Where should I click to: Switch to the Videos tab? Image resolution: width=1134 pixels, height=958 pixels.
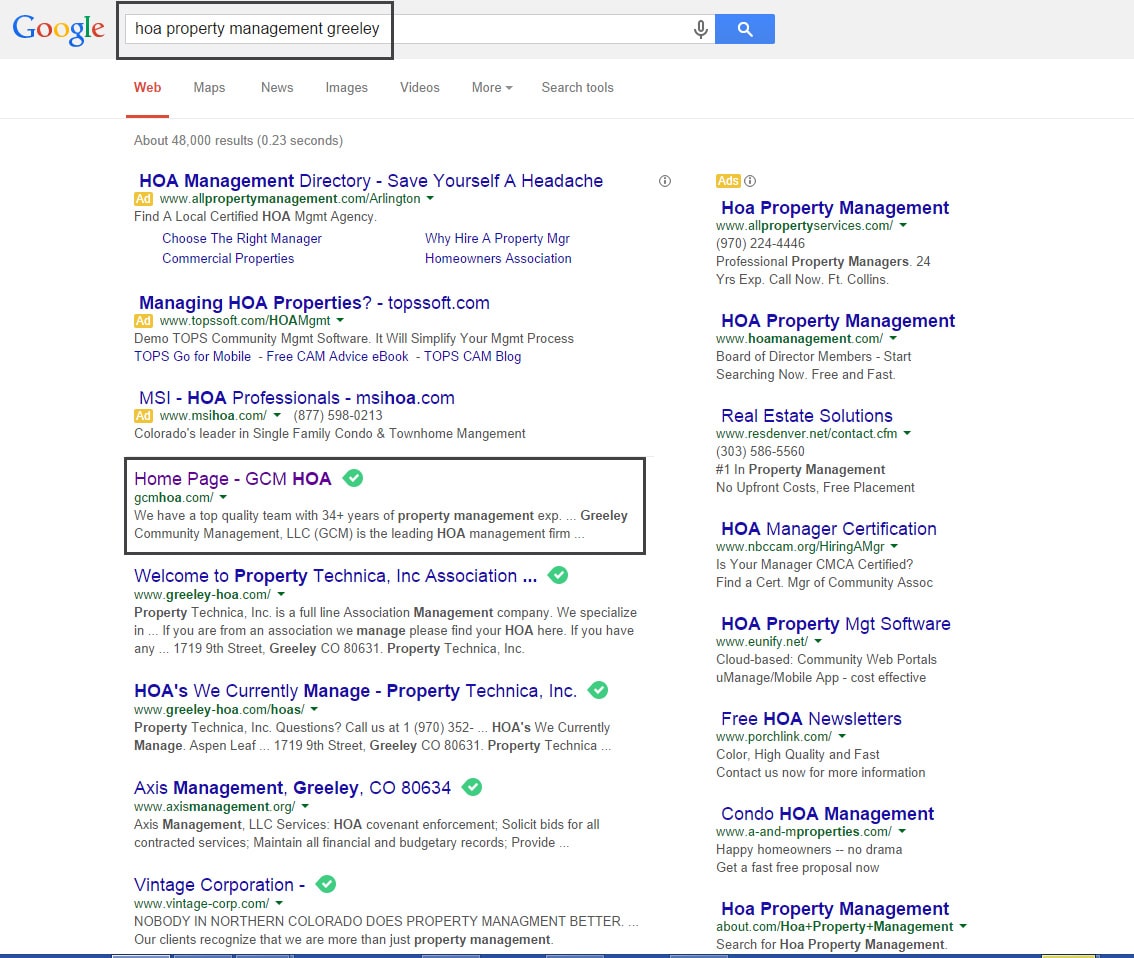419,87
